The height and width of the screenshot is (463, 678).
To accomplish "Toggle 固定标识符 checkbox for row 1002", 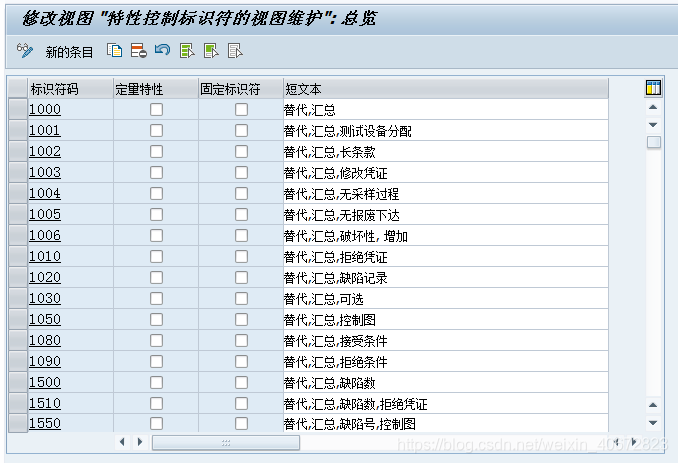I will 241,151.
